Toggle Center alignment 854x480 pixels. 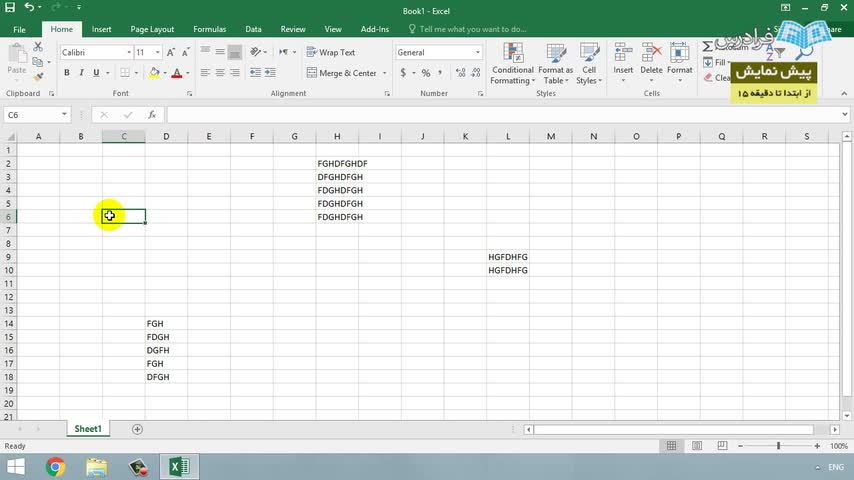(x=220, y=72)
